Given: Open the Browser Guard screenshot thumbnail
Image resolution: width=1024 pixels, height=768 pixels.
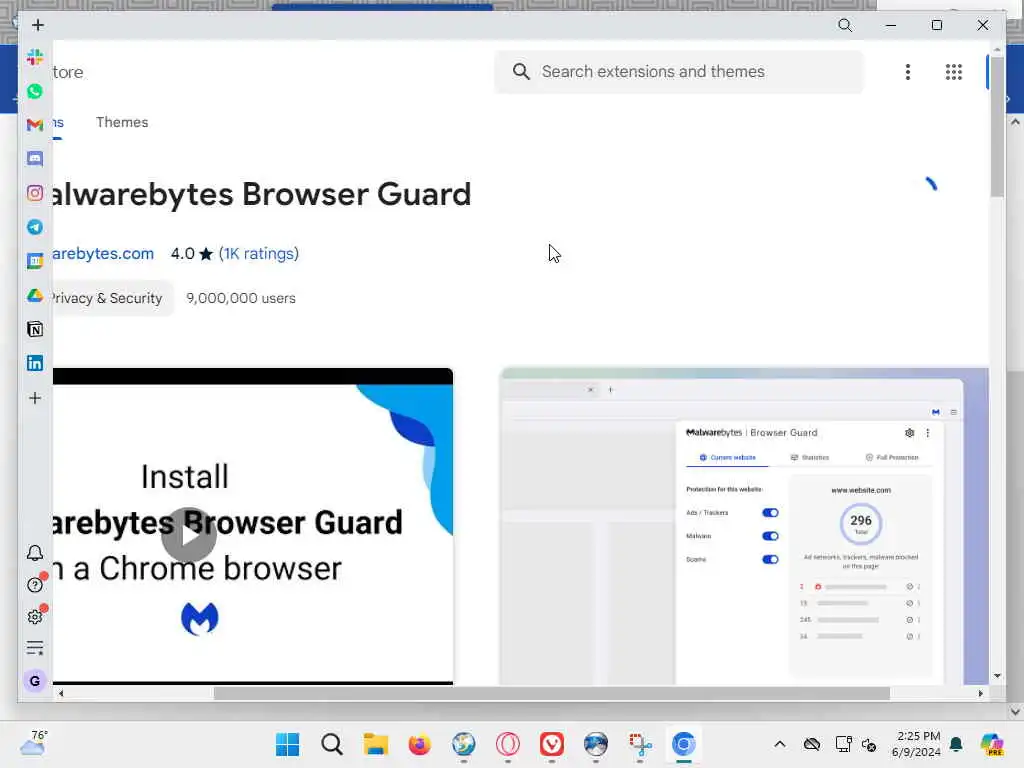Looking at the screenshot, I should 744,526.
